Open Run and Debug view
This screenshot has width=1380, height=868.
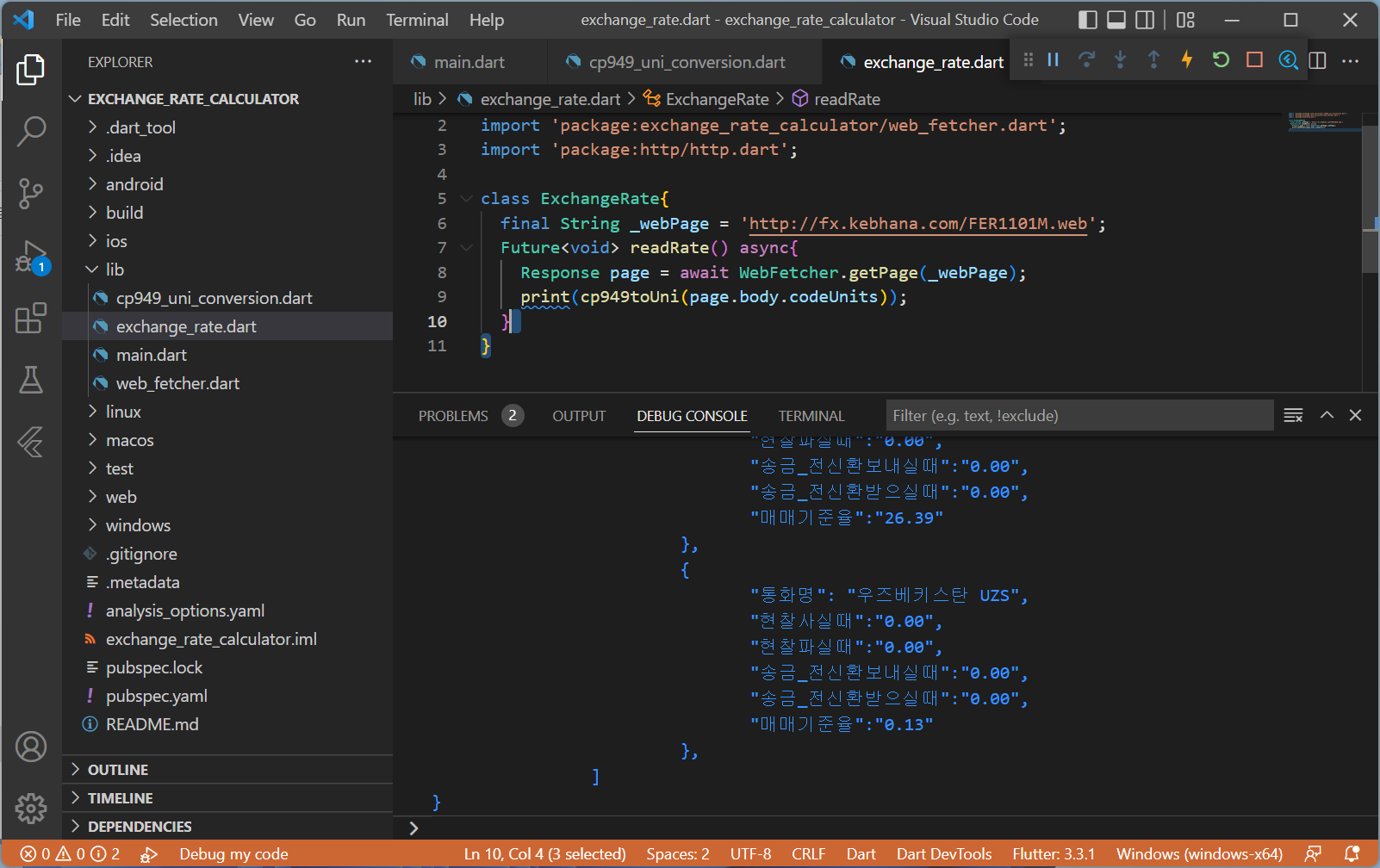(31, 257)
